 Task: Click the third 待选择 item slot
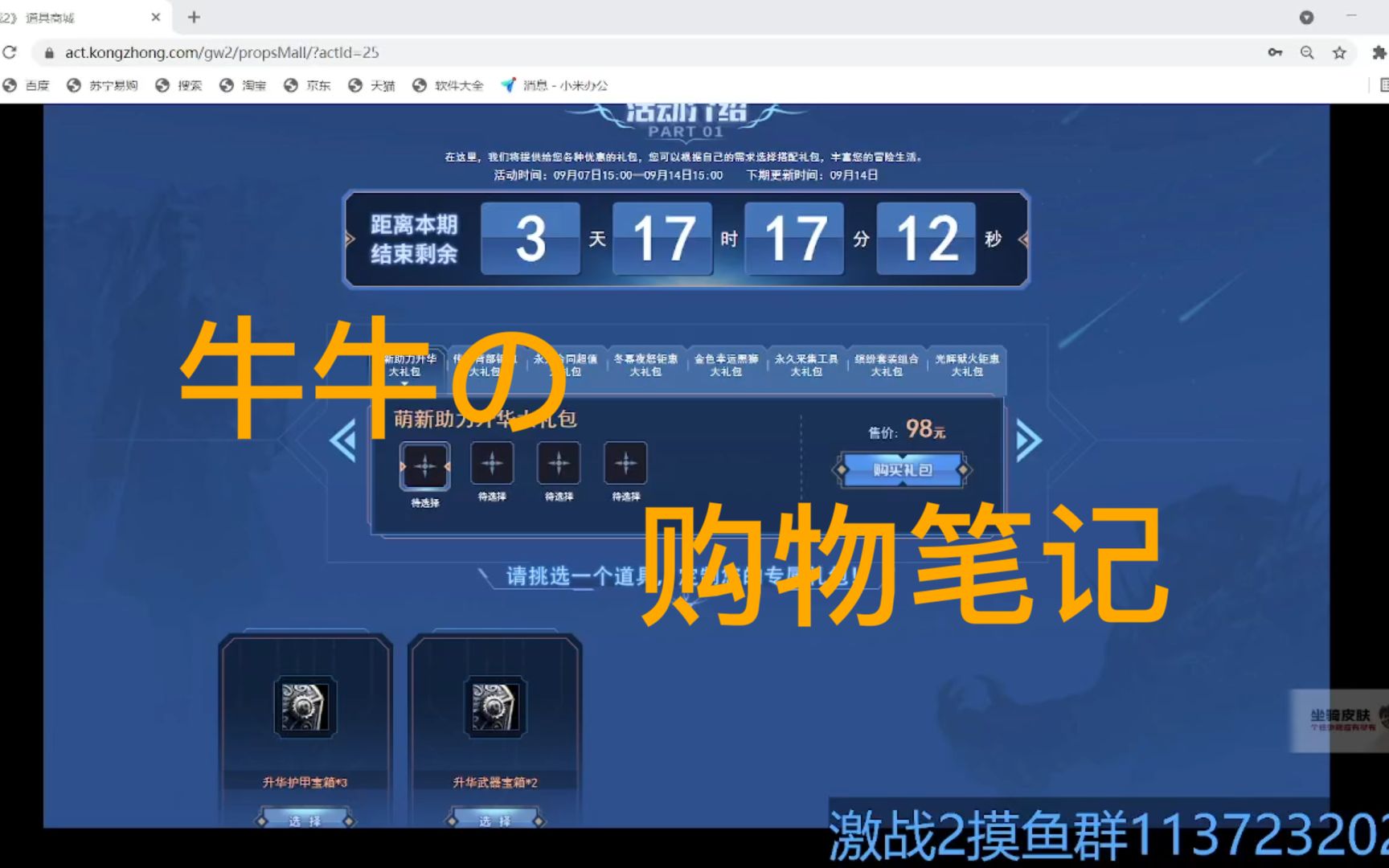(x=559, y=464)
